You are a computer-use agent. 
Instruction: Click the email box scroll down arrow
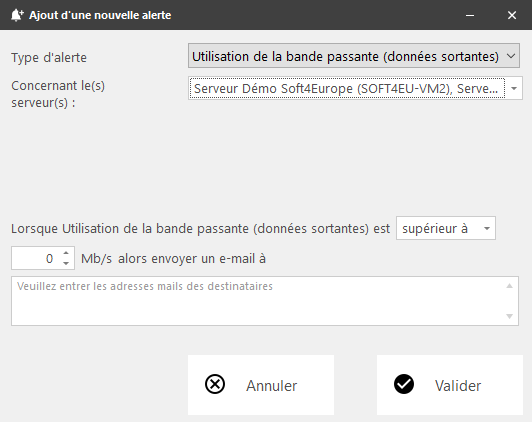tap(509, 316)
